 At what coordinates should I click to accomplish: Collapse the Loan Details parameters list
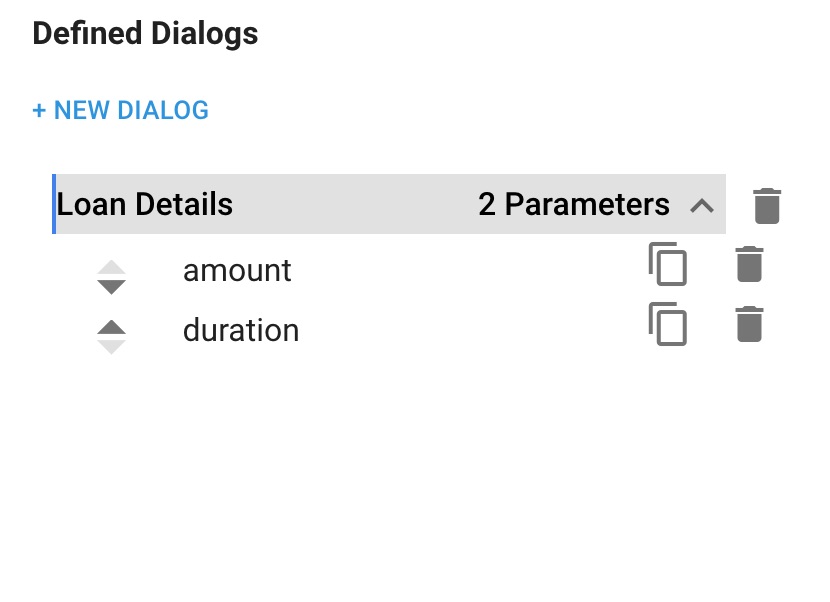click(x=702, y=205)
